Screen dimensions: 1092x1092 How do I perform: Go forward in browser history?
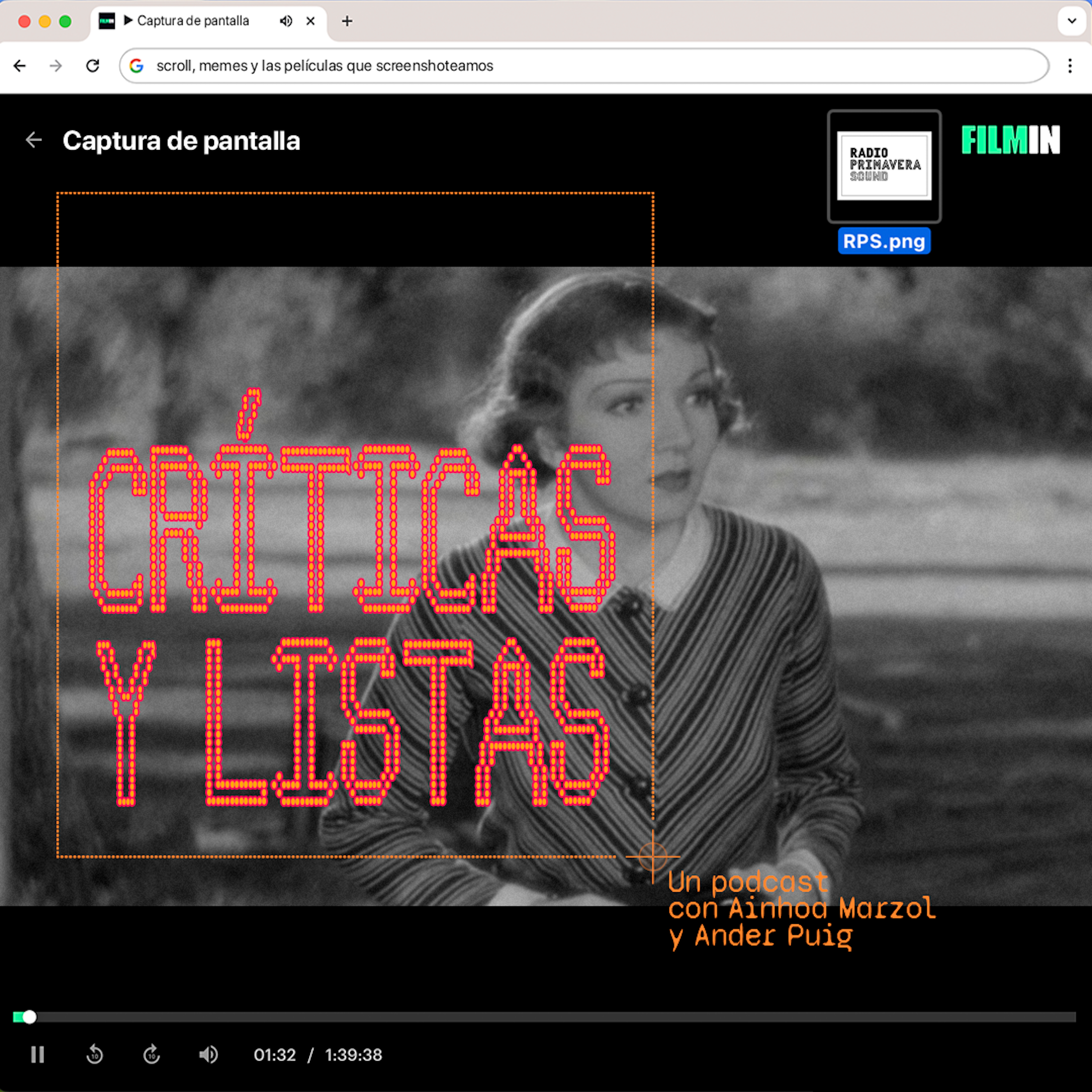[56, 66]
